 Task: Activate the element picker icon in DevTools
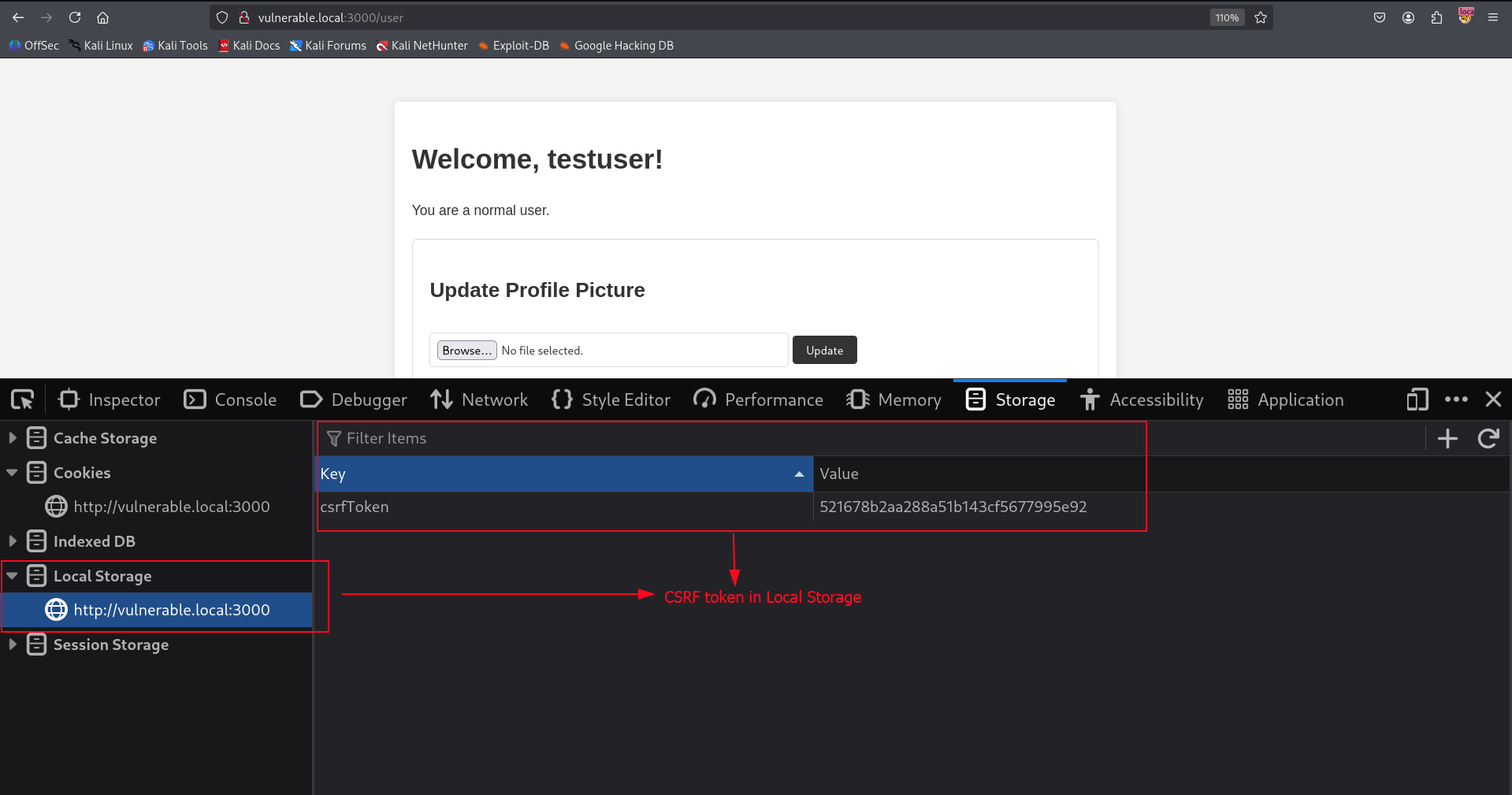click(22, 399)
